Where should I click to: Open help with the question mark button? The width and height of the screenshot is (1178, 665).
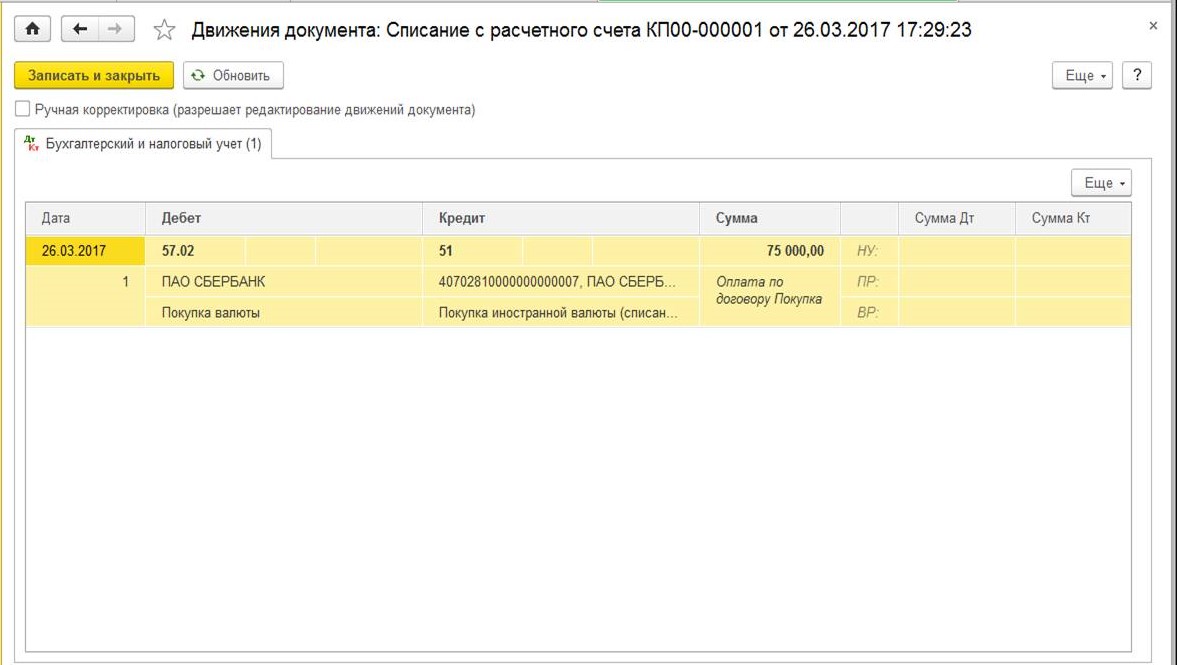[1137, 75]
